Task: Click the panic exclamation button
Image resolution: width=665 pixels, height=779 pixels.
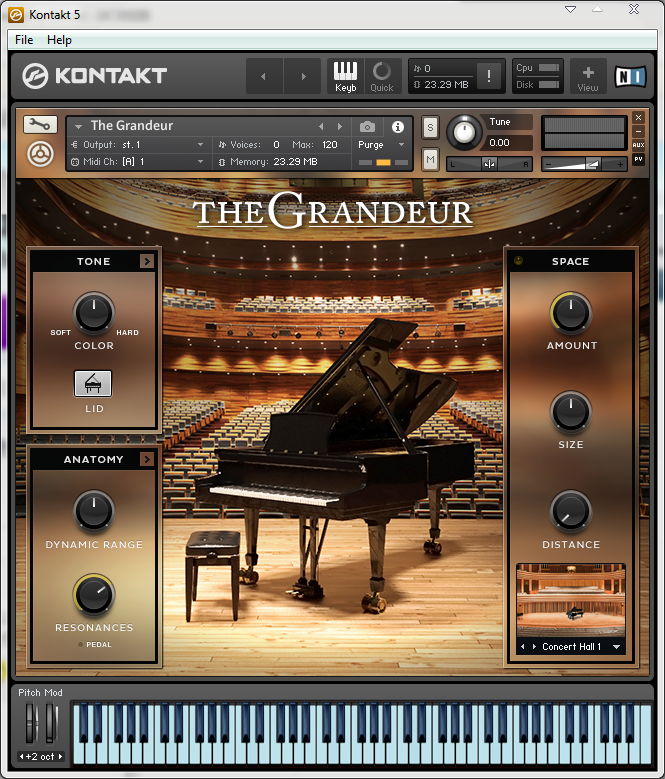Action: click(489, 76)
